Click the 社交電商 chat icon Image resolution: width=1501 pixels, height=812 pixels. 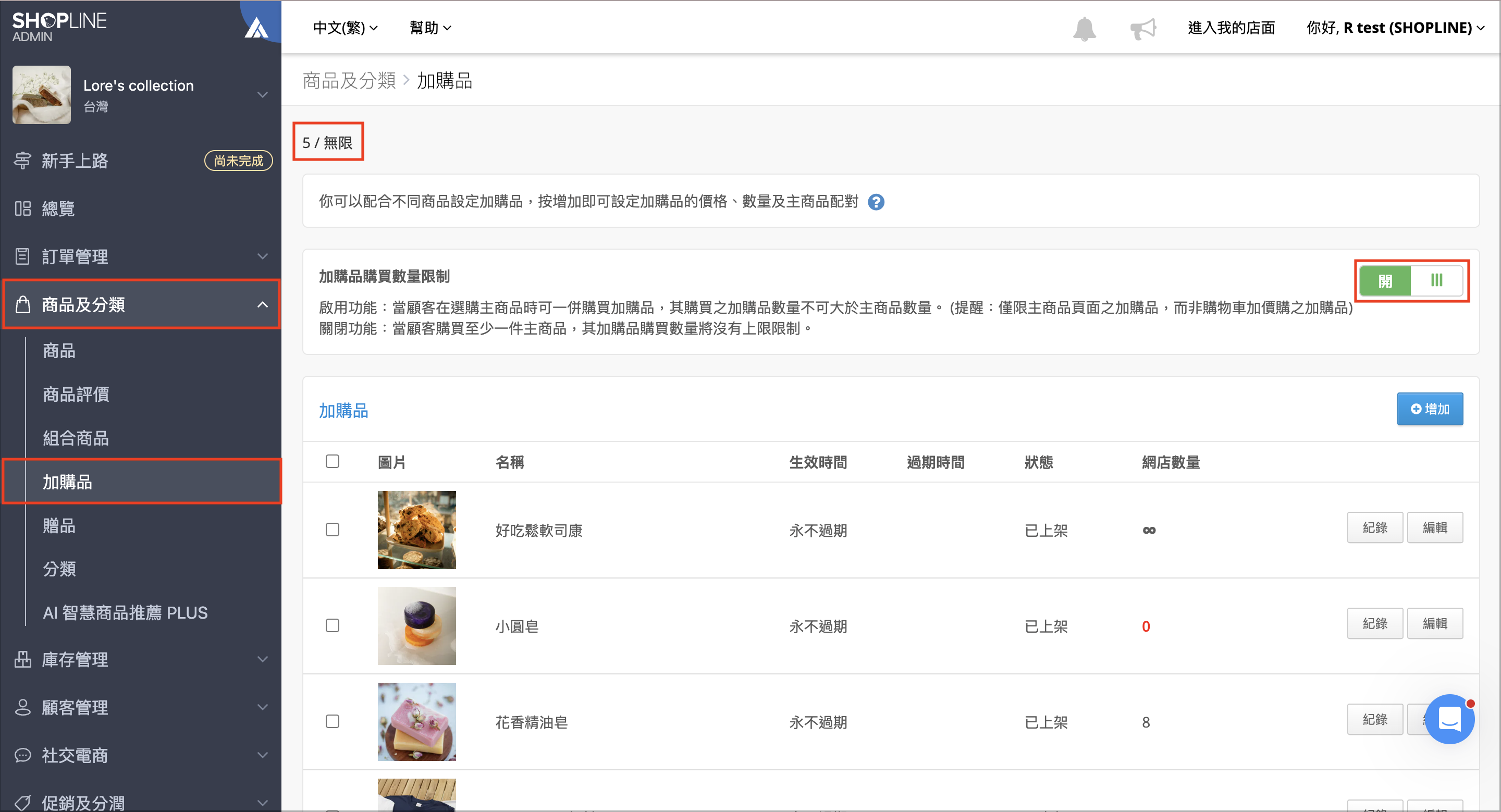23,755
